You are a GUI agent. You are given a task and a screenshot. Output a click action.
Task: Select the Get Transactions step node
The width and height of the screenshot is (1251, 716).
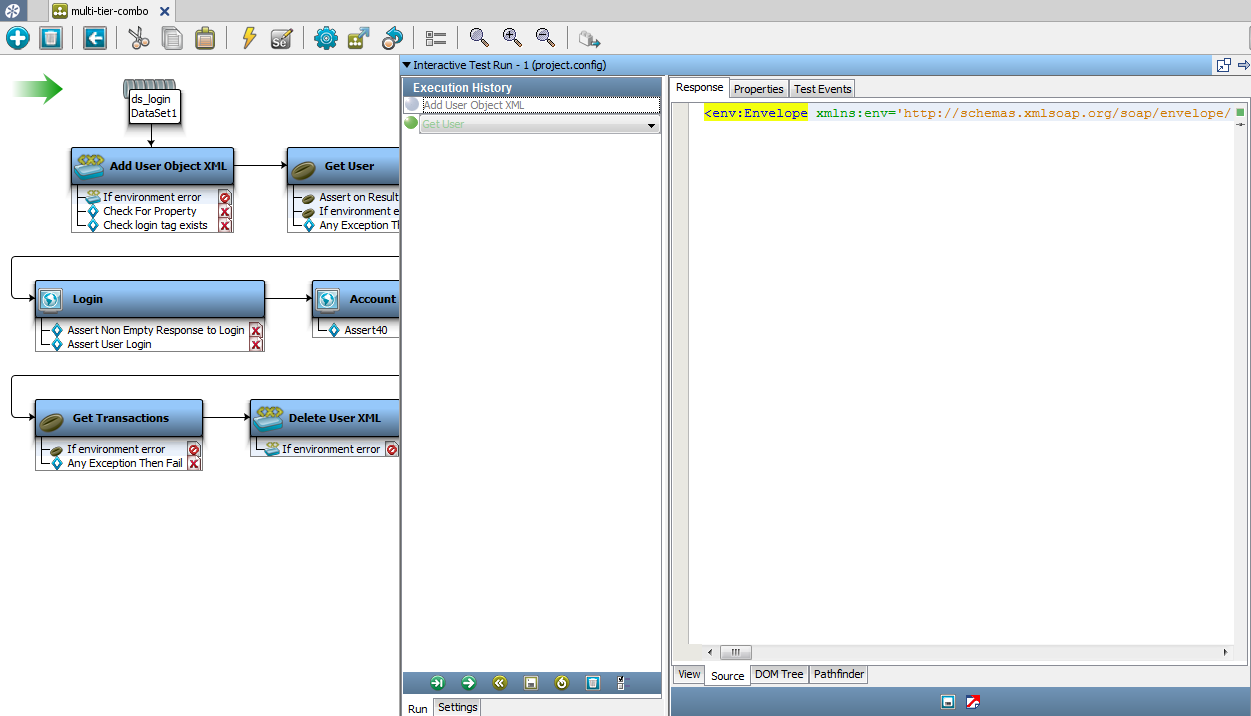(119, 418)
